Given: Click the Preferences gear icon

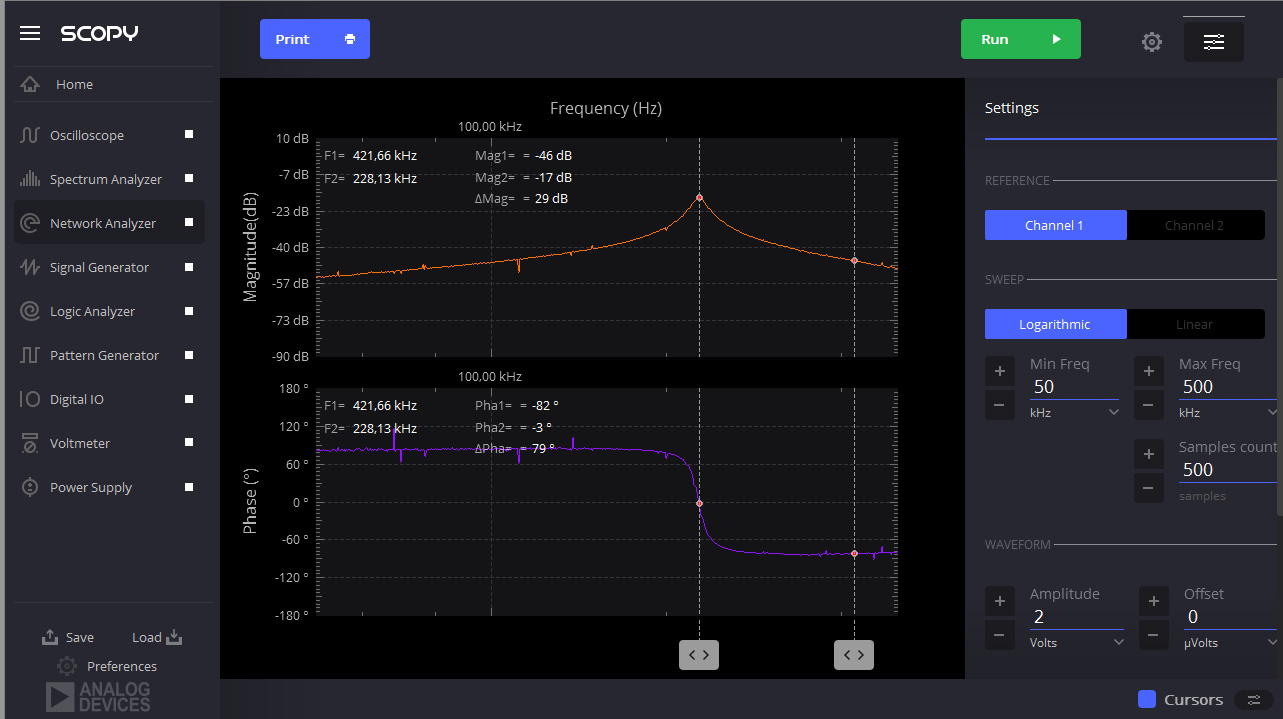Looking at the screenshot, I should coord(67,666).
